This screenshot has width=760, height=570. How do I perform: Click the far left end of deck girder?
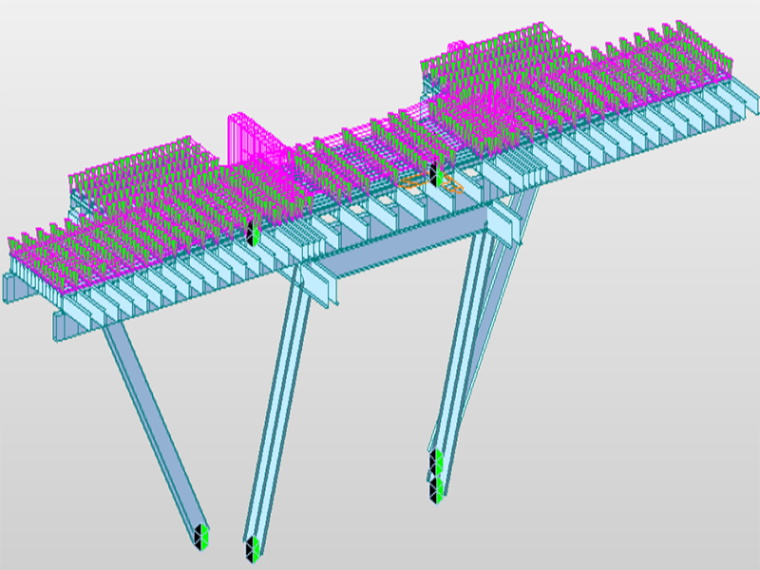point(12,285)
